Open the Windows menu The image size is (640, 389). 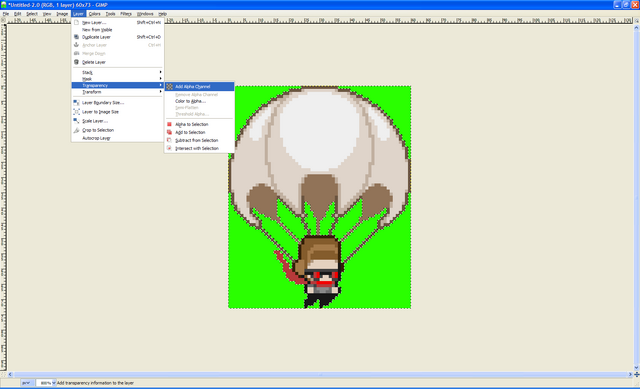tap(145, 13)
